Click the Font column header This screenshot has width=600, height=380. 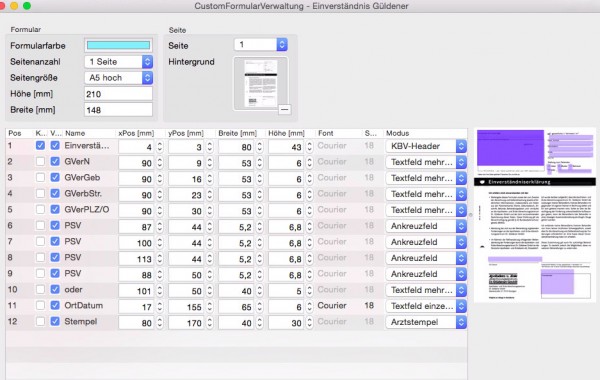[326, 133]
